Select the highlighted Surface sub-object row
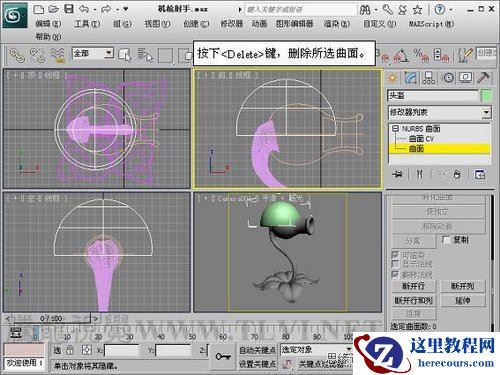 [x=439, y=149]
